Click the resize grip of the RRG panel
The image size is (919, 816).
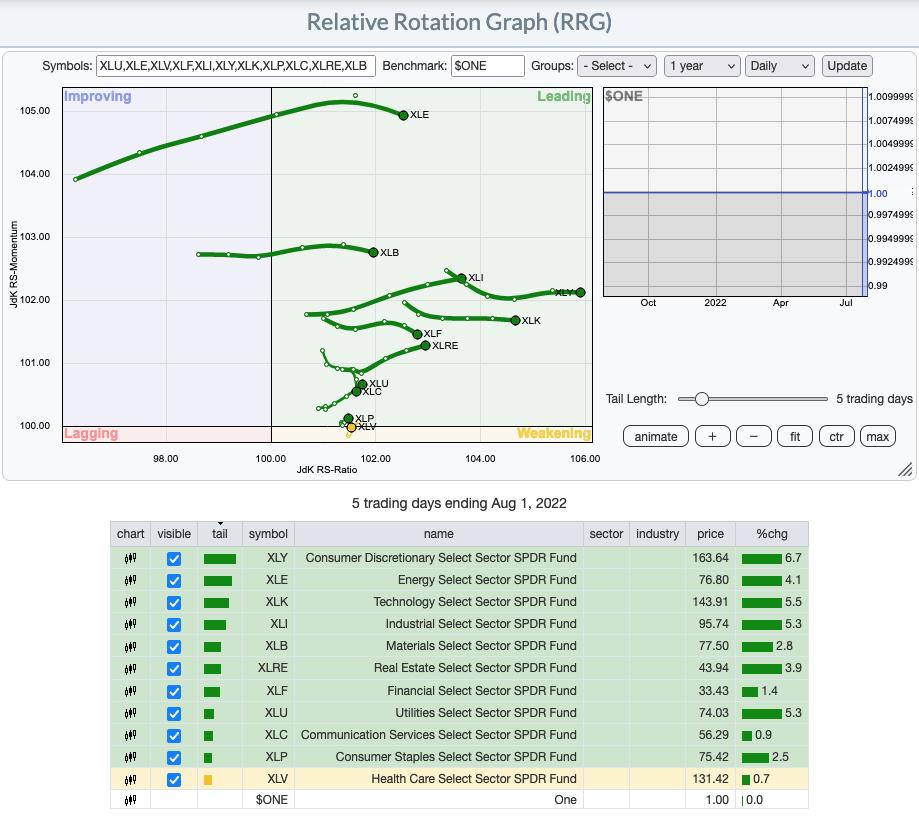coord(906,469)
